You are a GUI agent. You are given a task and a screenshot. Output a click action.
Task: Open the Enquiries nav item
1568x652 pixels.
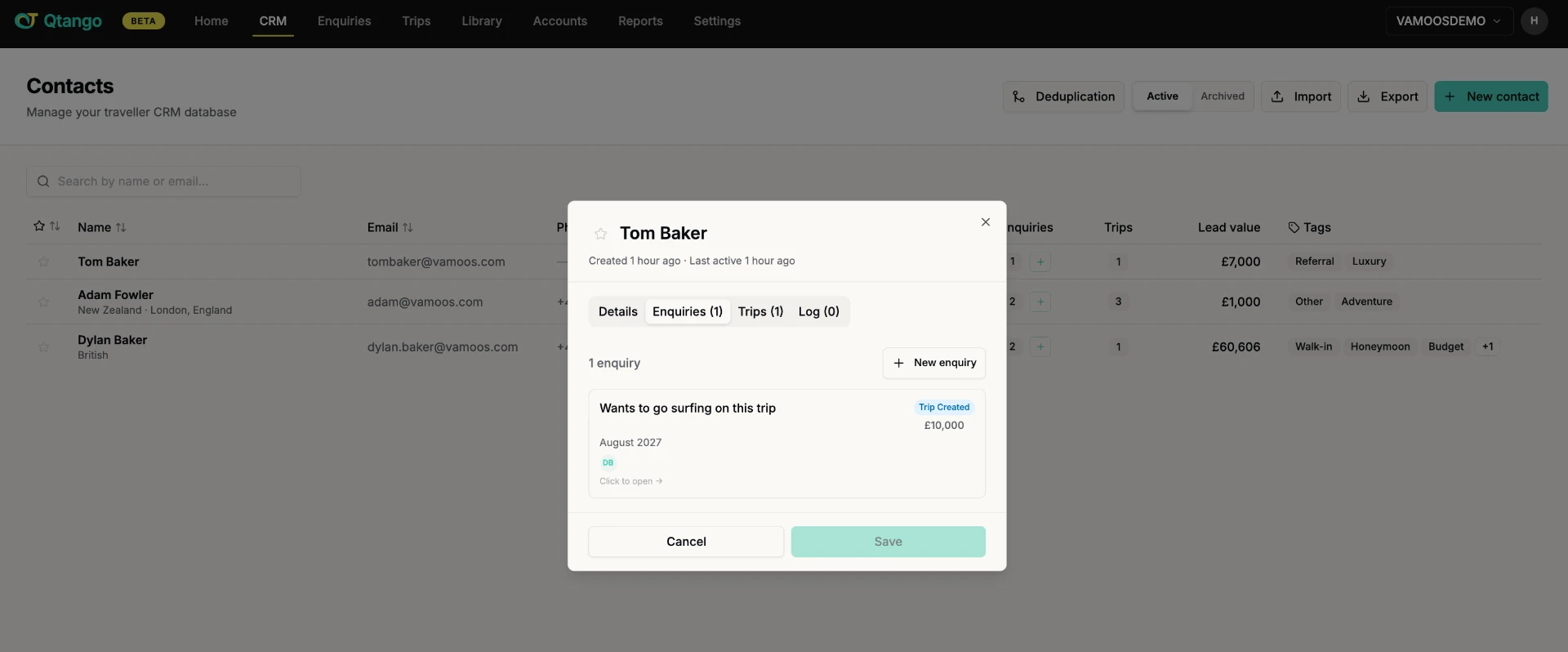(344, 20)
